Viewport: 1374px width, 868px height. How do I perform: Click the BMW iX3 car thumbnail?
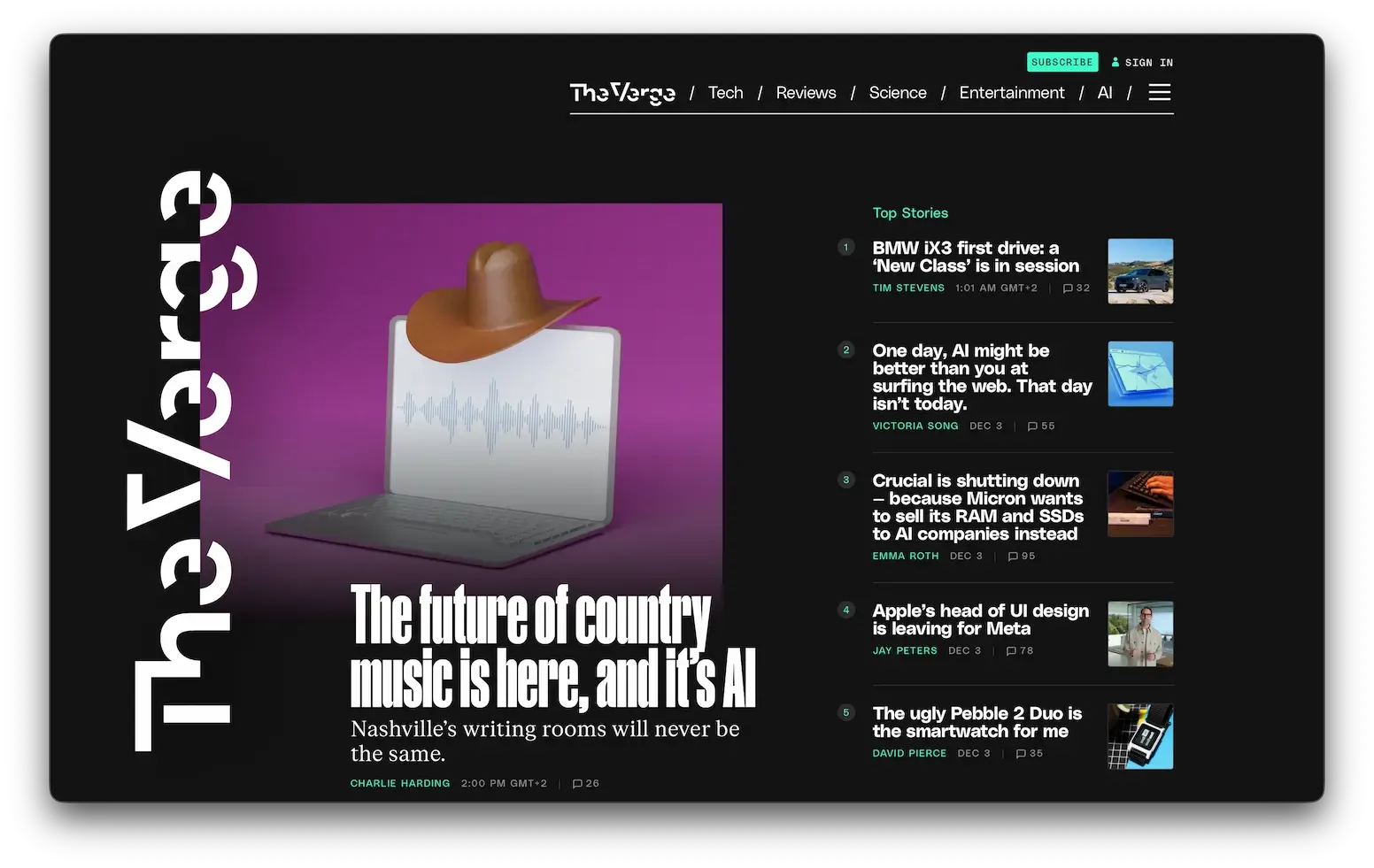pyautogui.click(x=1140, y=272)
